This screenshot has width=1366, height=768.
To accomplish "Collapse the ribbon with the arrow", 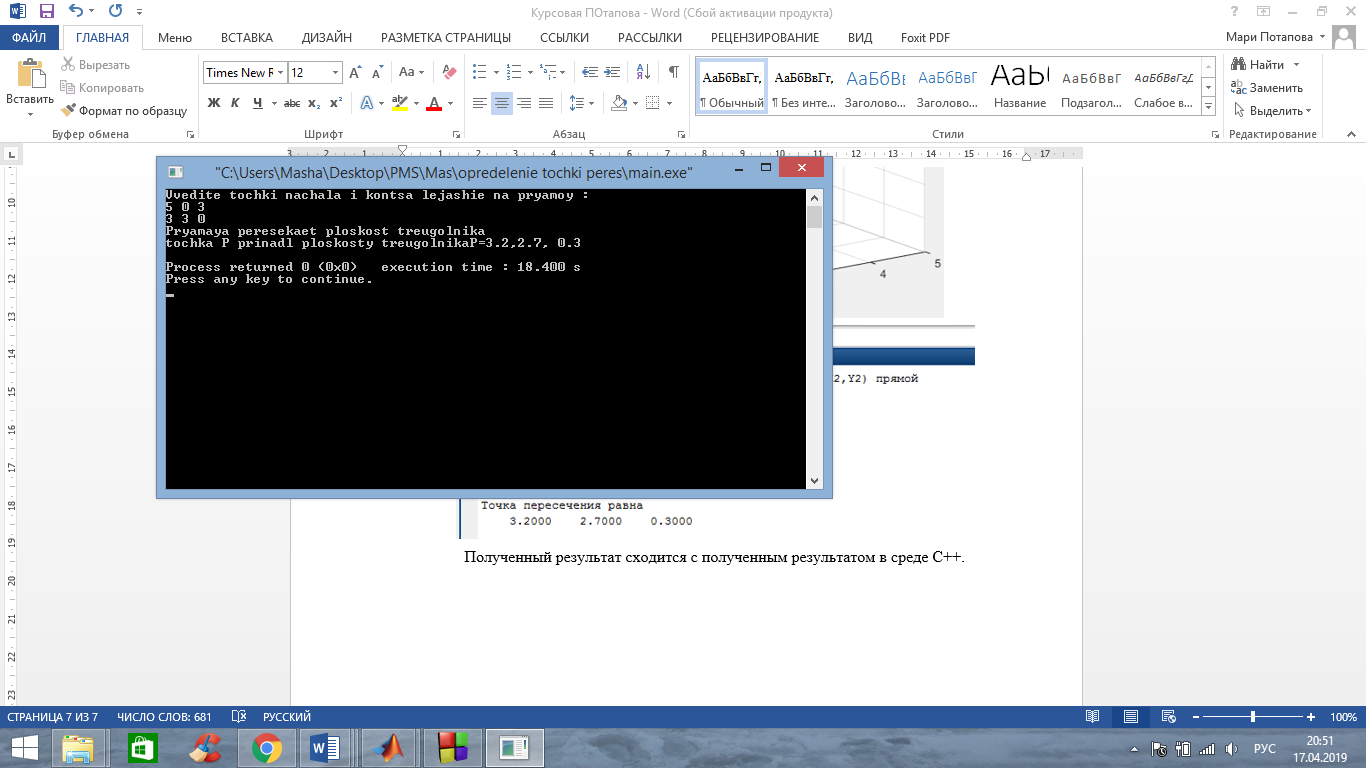I will tap(1352, 134).
